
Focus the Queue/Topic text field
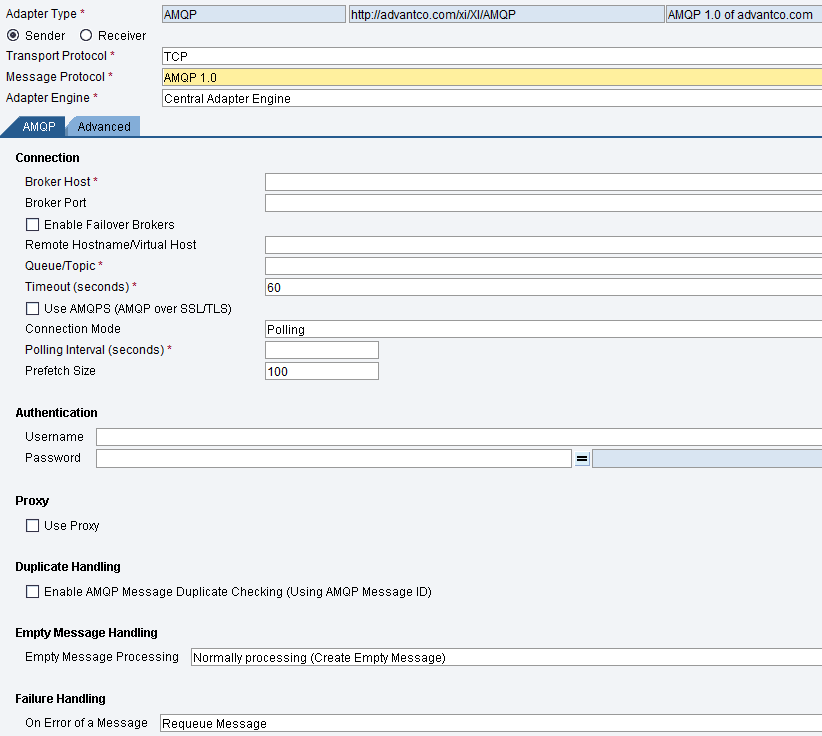(542, 266)
